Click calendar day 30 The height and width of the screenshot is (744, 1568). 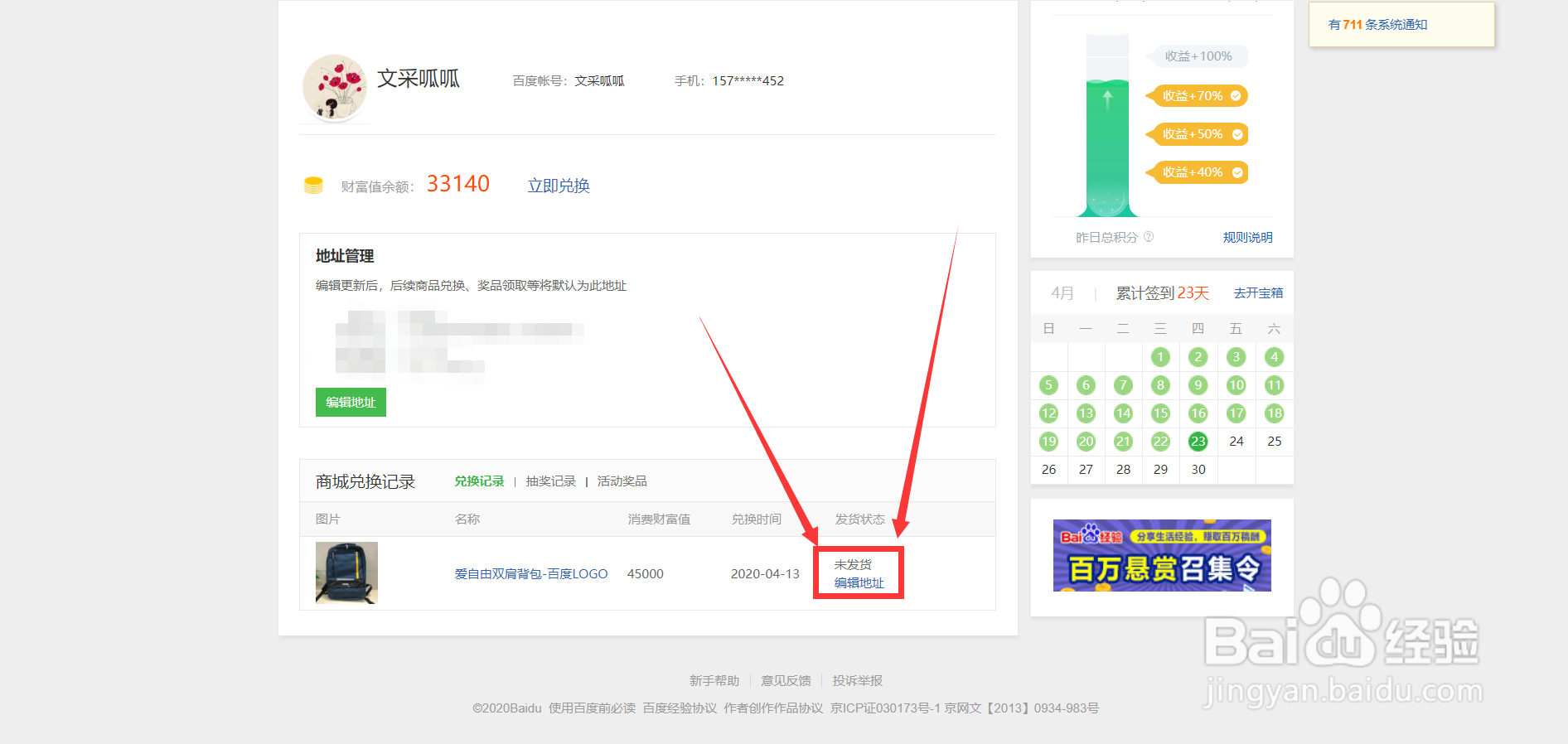click(x=1198, y=470)
